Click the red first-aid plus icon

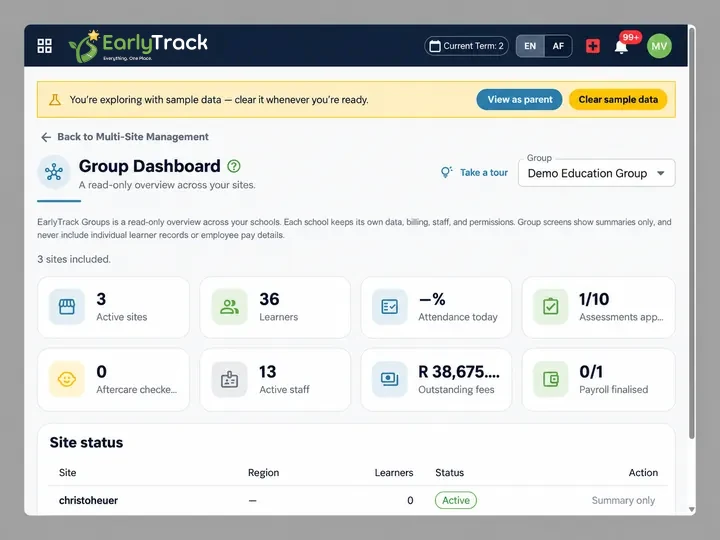593,46
